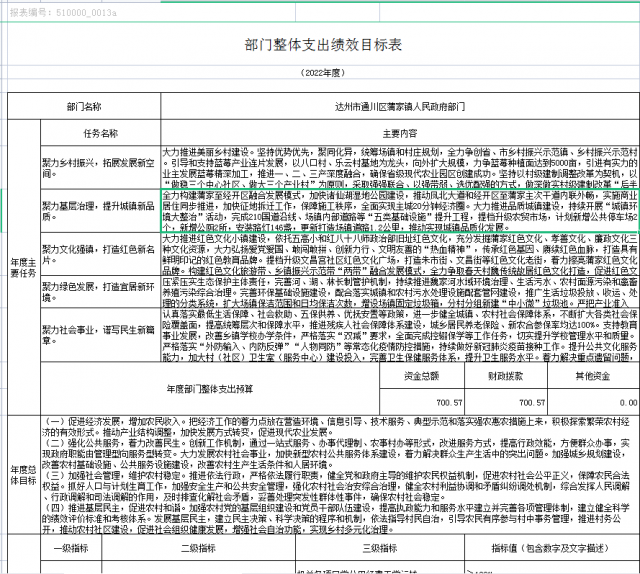This screenshot has height=574, width=640.
Task: Select the 三级指标 column header
Action: point(380,548)
